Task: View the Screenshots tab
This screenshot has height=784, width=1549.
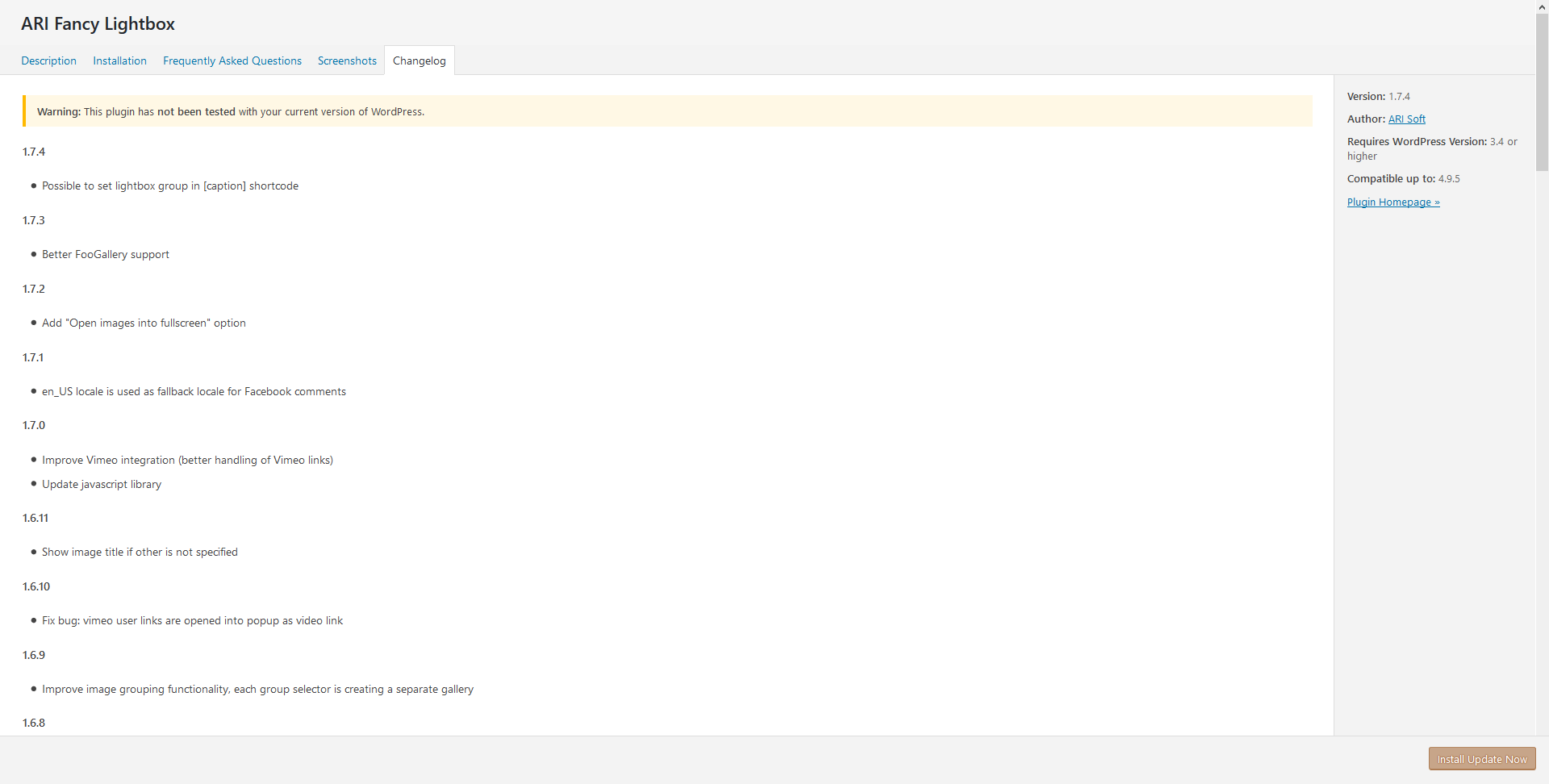Action: (x=347, y=60)
